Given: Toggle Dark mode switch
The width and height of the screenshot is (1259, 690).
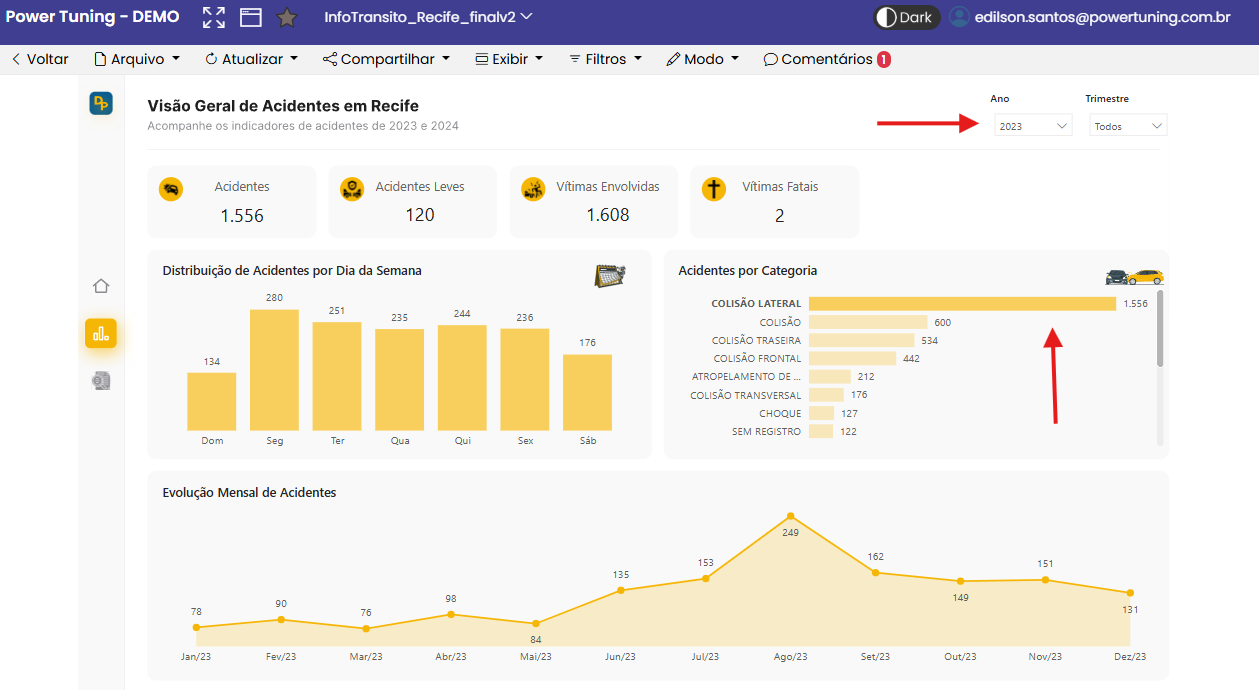Looking at the screenshot, I should point(906,17).
